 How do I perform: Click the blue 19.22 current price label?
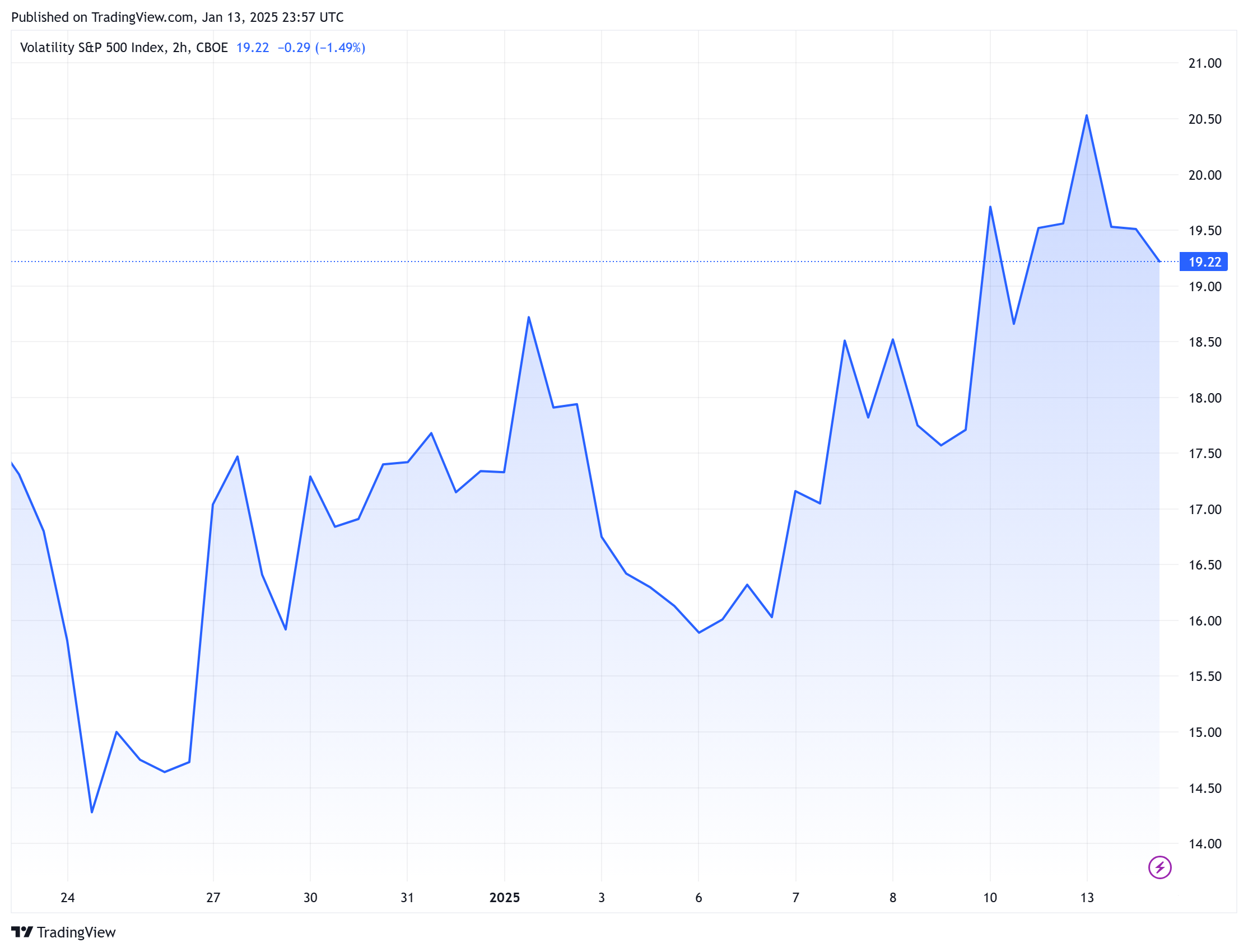(x=1203, y=262)
